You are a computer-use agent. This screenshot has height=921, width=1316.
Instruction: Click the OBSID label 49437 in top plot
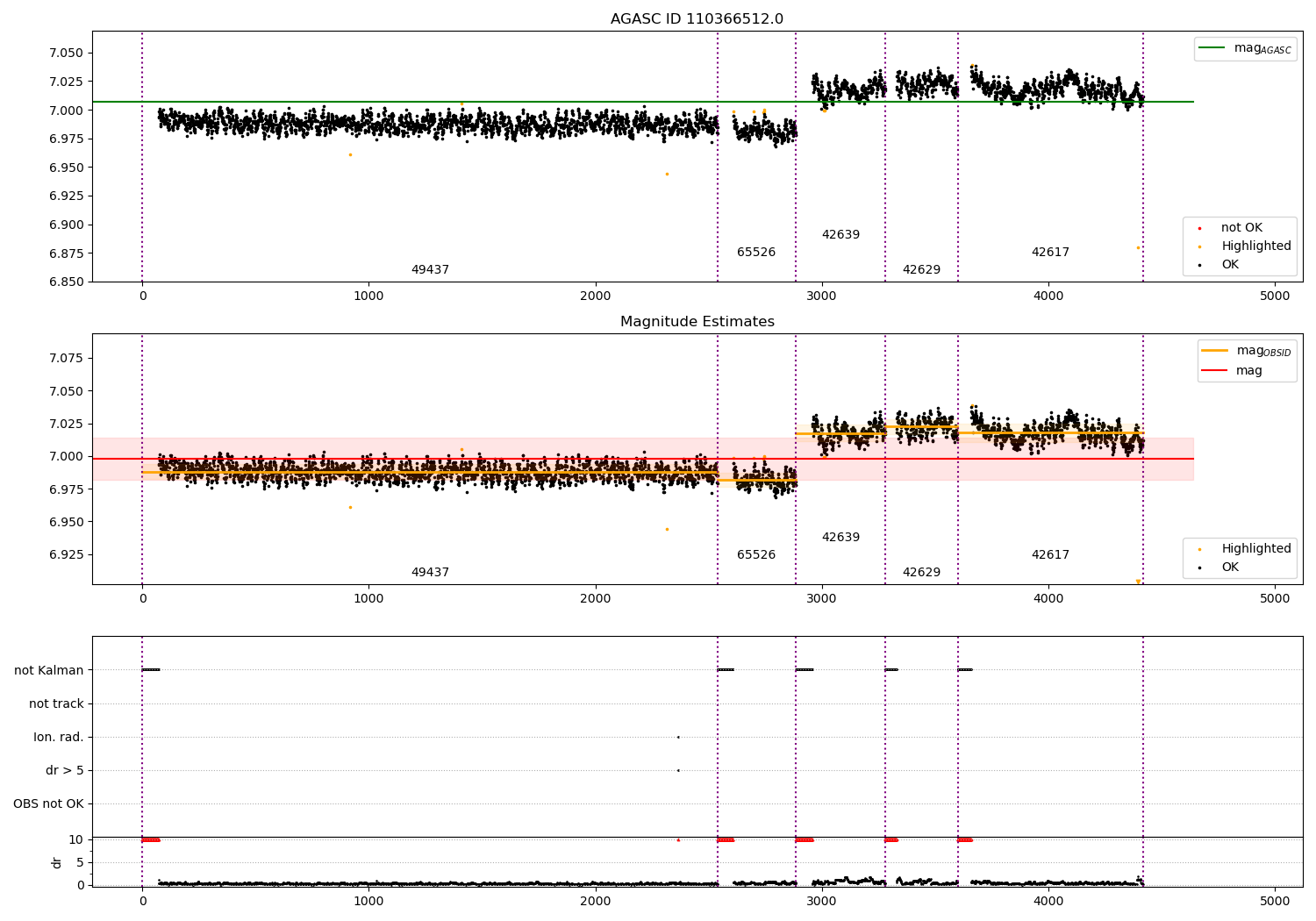430,270
